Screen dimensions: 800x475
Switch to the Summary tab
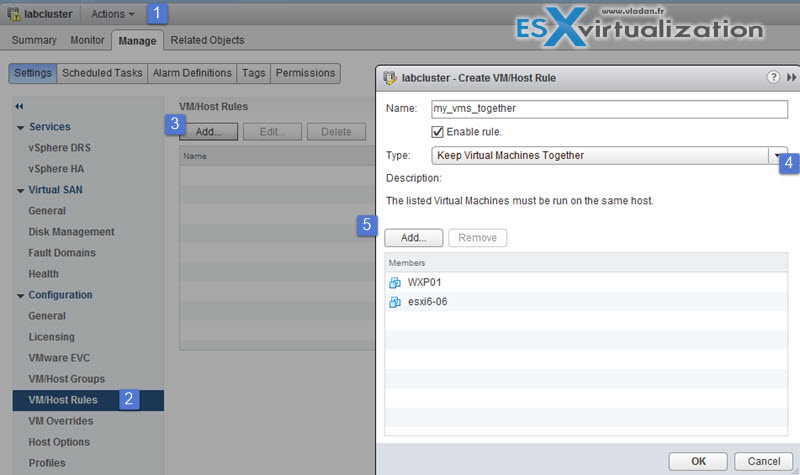point(34,40)
